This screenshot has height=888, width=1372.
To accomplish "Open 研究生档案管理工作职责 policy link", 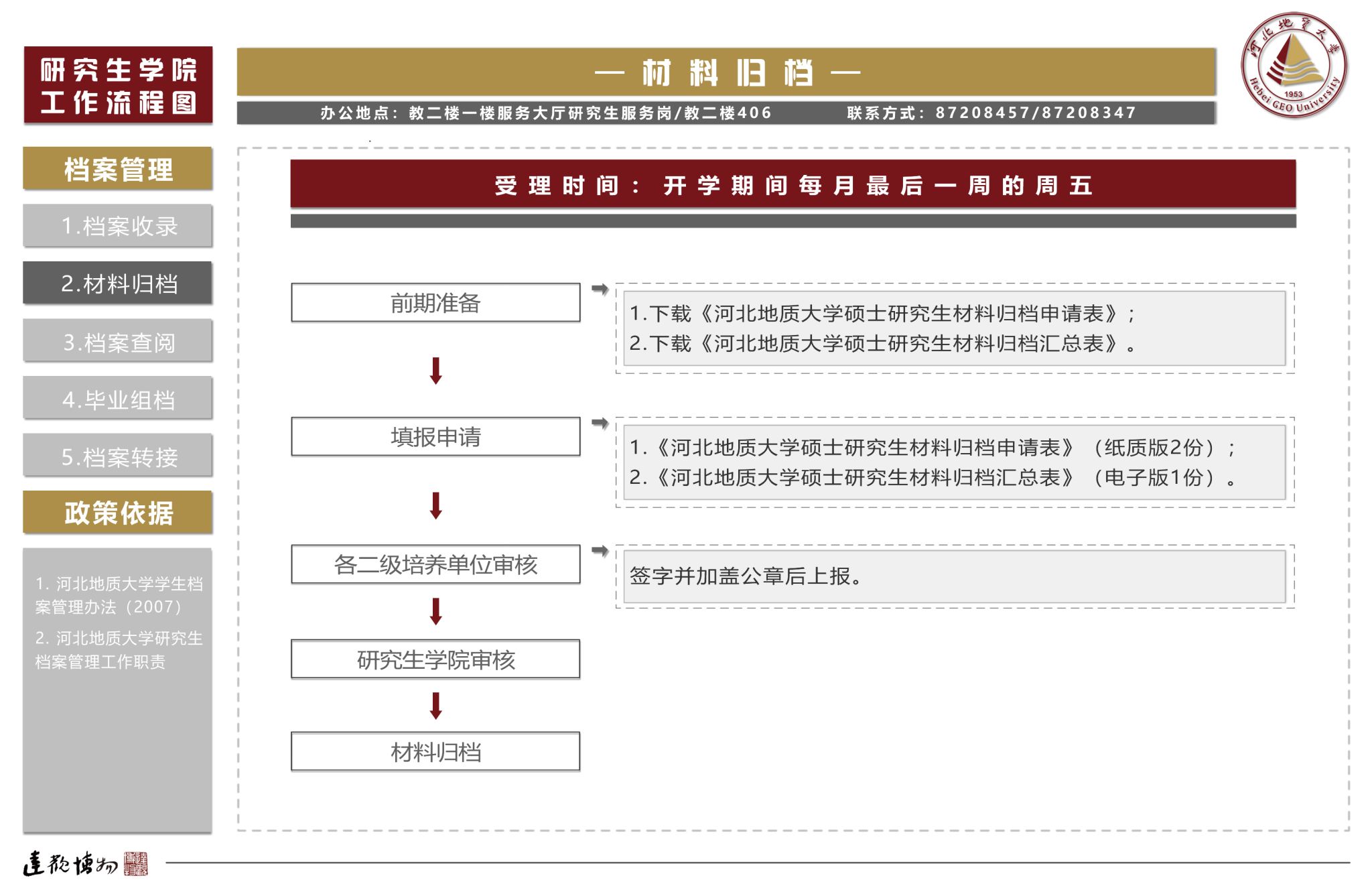I will (x=118, y=649).
